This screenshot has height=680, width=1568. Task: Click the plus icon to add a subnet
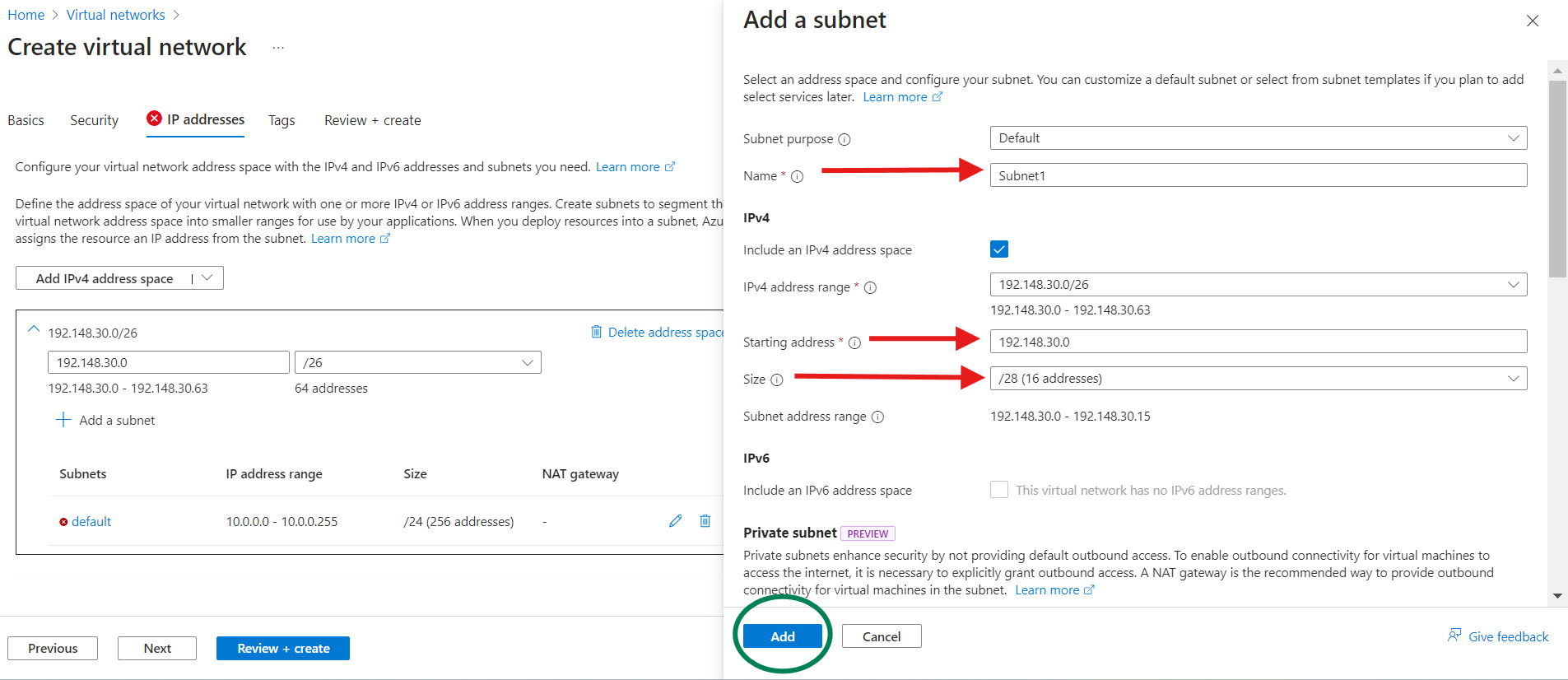tap(63, 421)
